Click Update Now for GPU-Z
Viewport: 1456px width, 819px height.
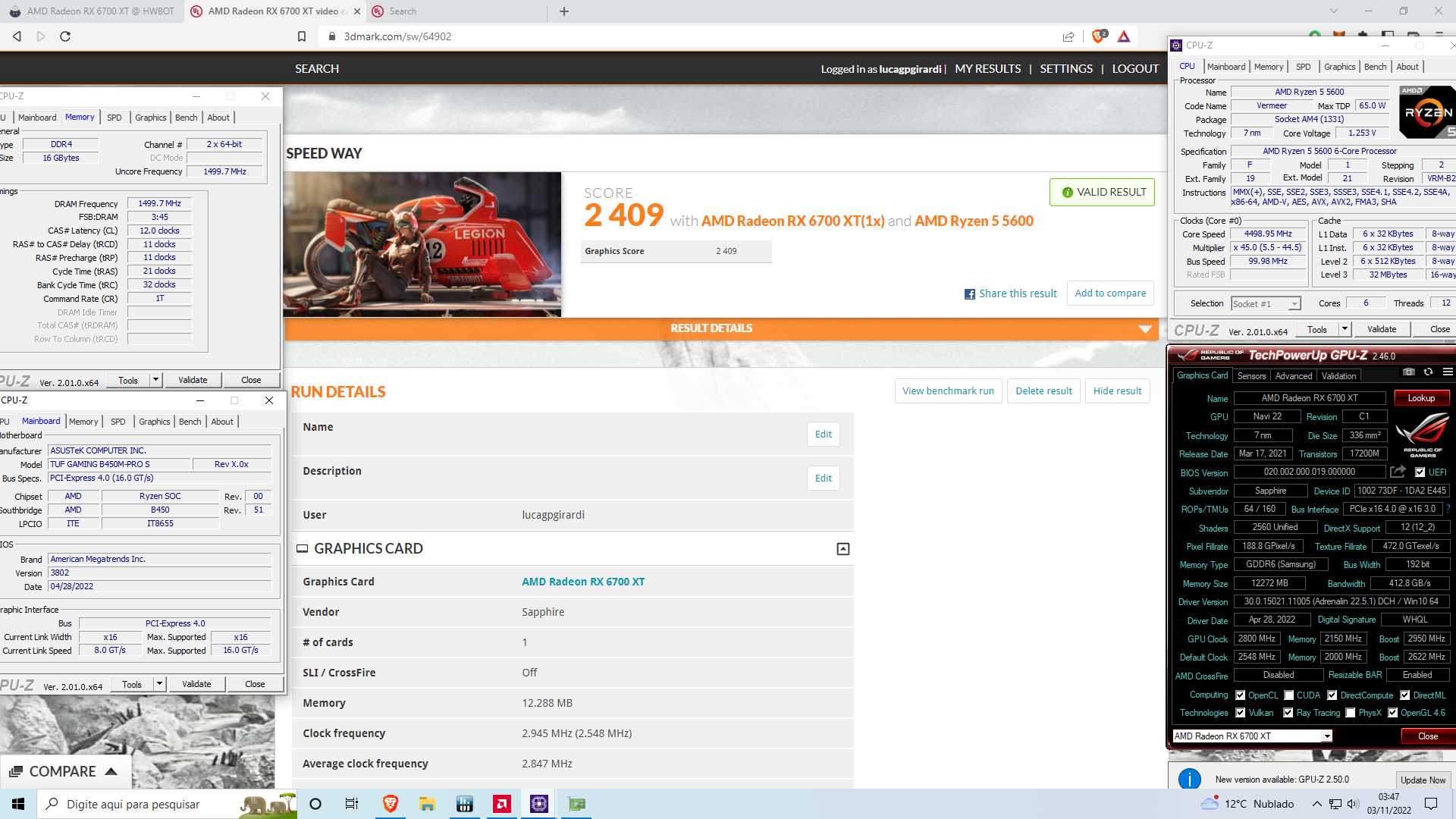click(x=1423, y=780)
